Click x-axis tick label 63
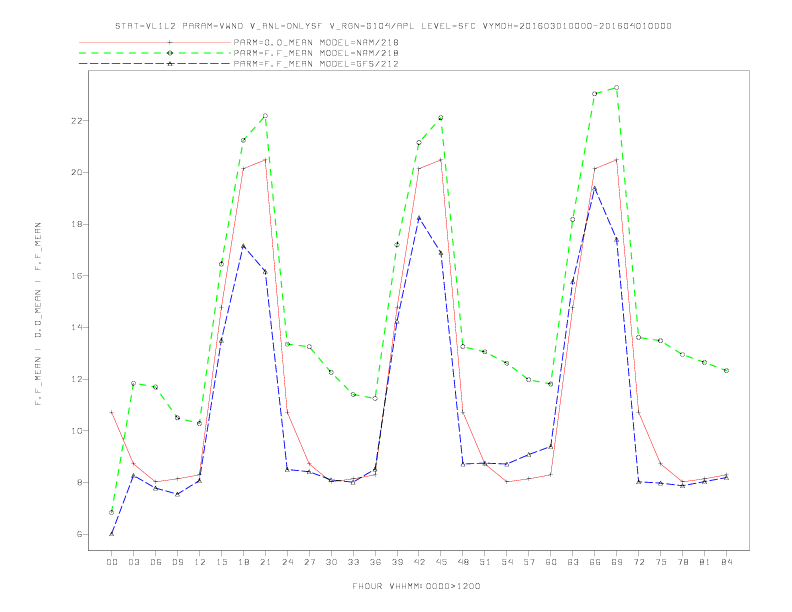792x612 pixels. [x=573, y=562]
